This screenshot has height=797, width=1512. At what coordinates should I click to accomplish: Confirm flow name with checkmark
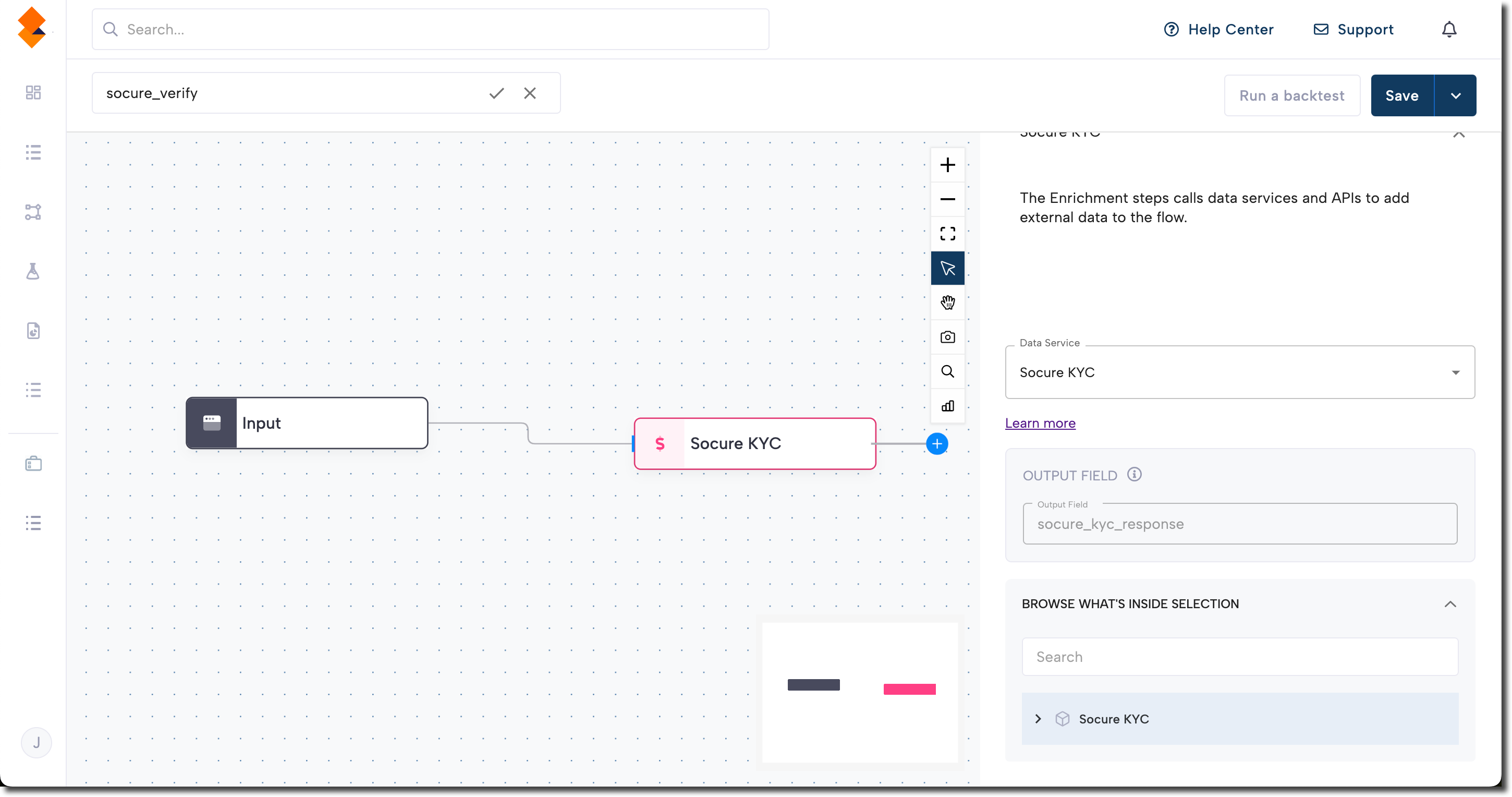(496, 93)
